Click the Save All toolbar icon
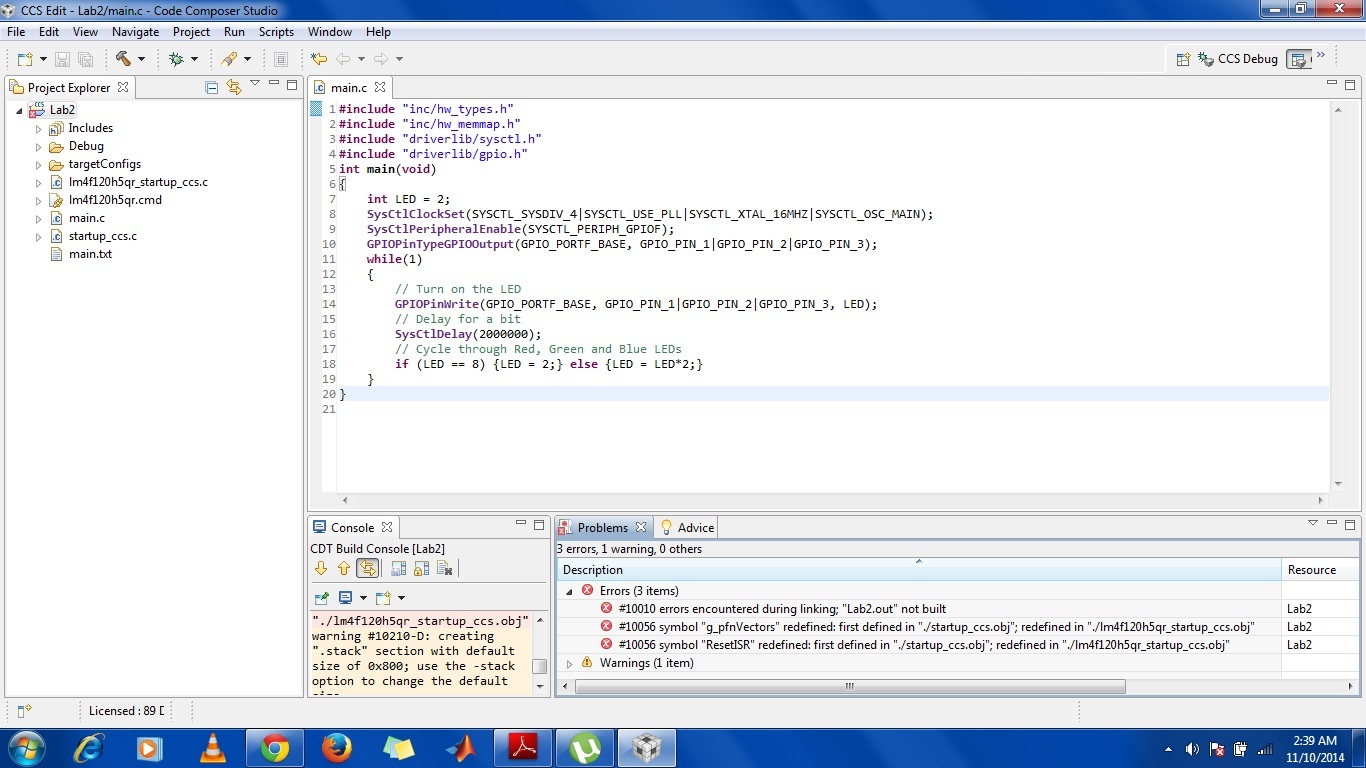This screenshot has width=1366, height=768. click(x=85, y=59)
